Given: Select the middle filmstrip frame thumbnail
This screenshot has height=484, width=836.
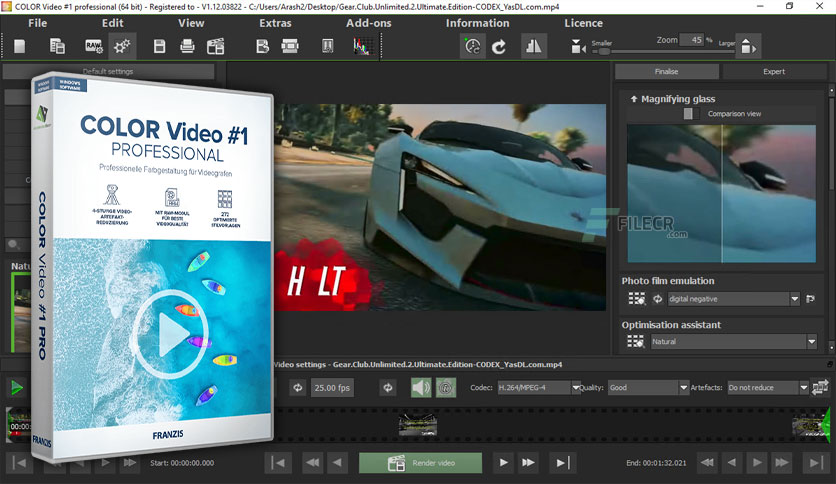Looking at the screenshot, I should click(418, 425).
